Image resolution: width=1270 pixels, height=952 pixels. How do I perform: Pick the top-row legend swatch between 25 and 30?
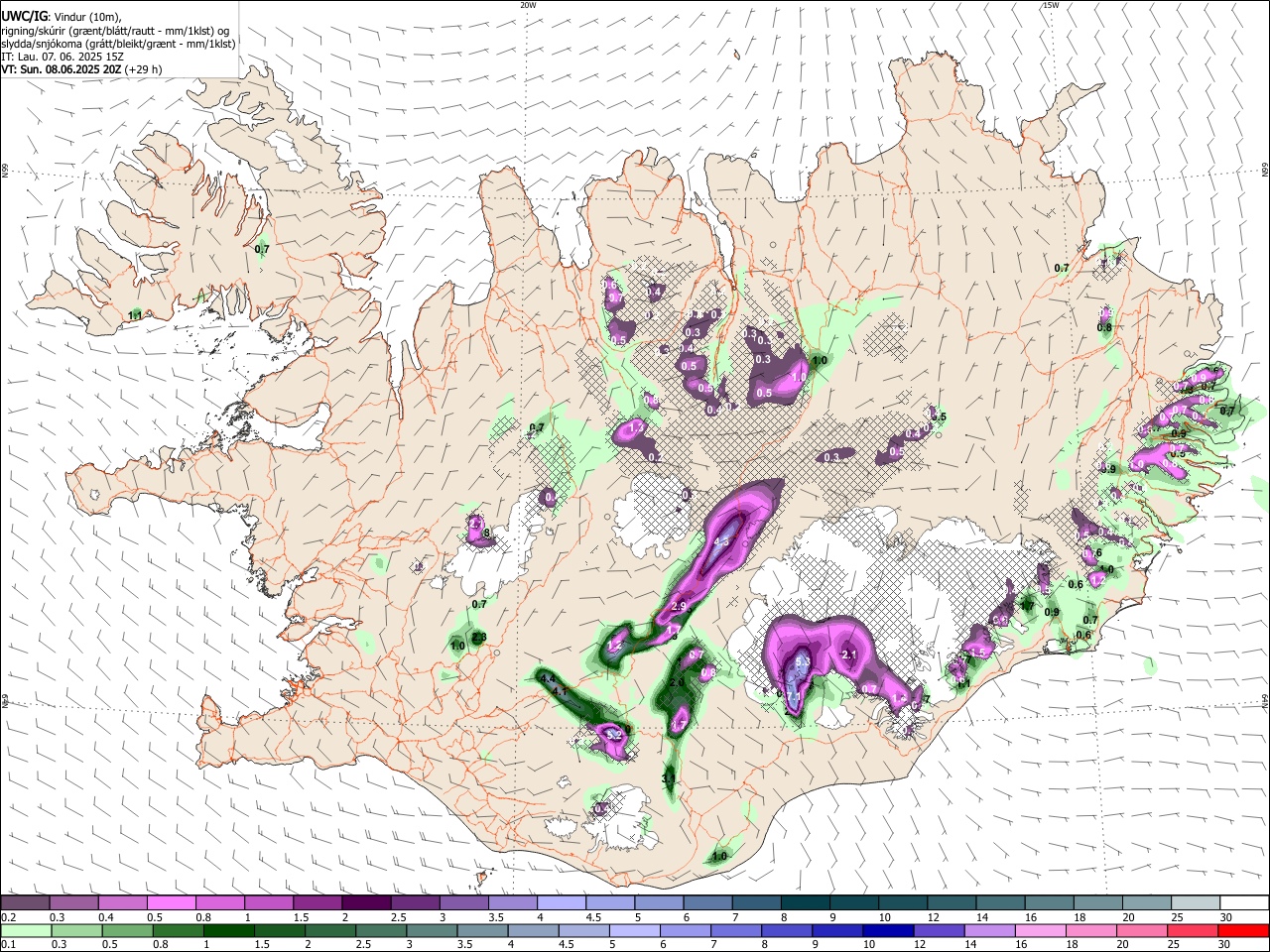coord(1196,902)
